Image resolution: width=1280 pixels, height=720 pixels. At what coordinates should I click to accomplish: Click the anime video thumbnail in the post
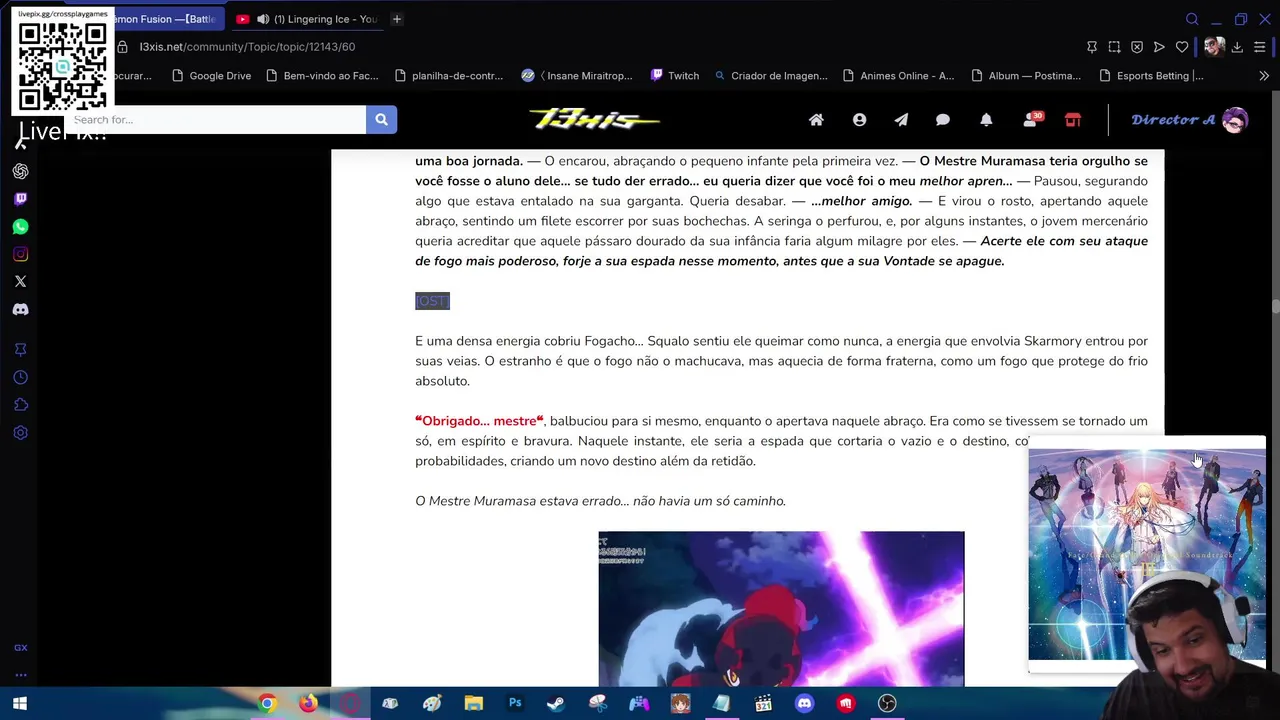781,609
